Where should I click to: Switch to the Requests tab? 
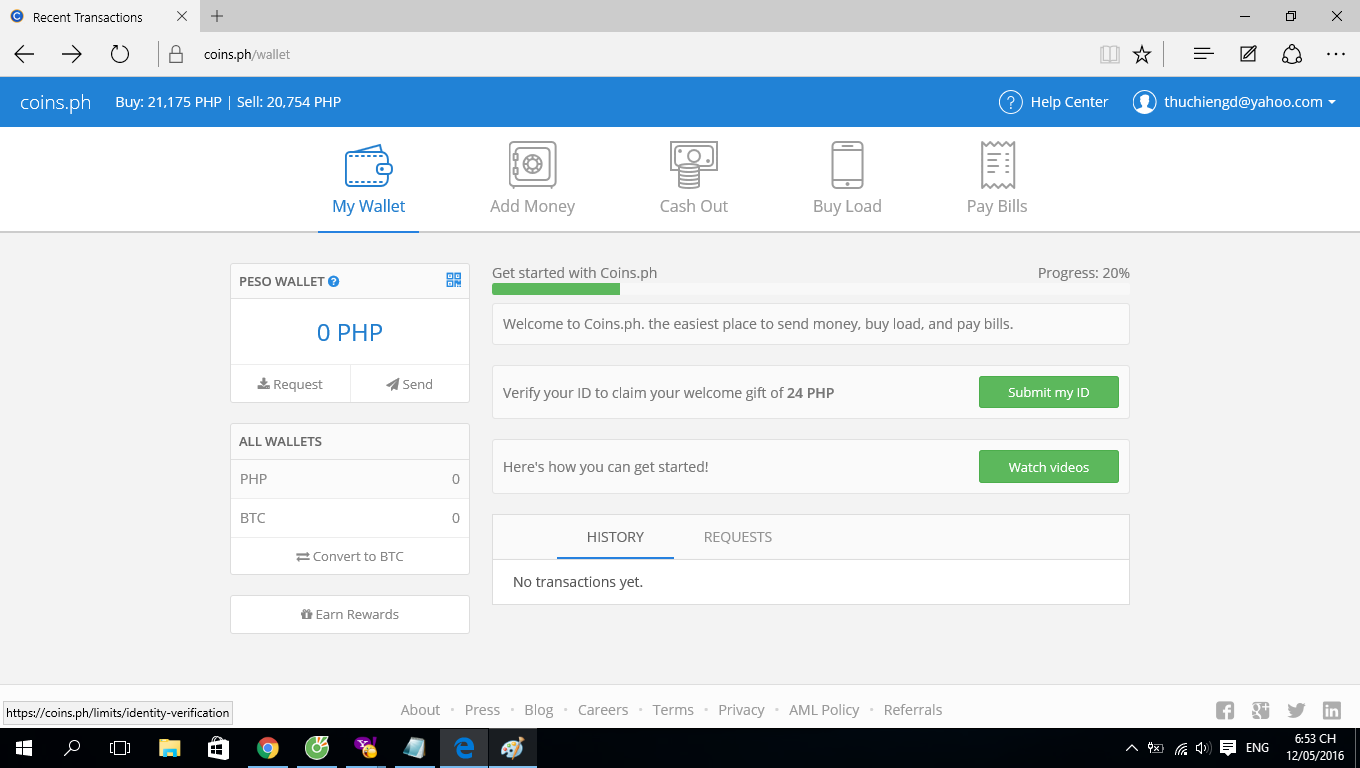click(737, 537)
